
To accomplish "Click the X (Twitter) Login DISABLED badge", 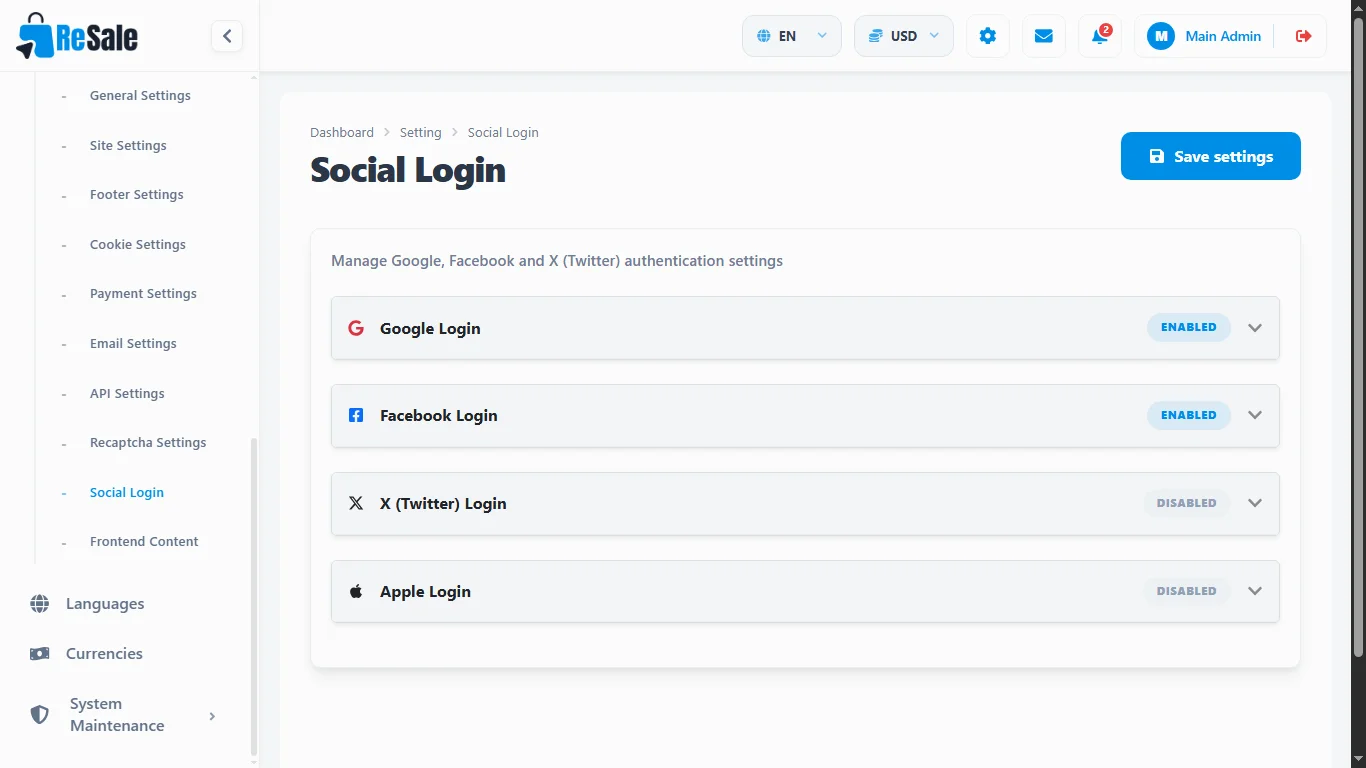I will click(x=1187, y=503).
